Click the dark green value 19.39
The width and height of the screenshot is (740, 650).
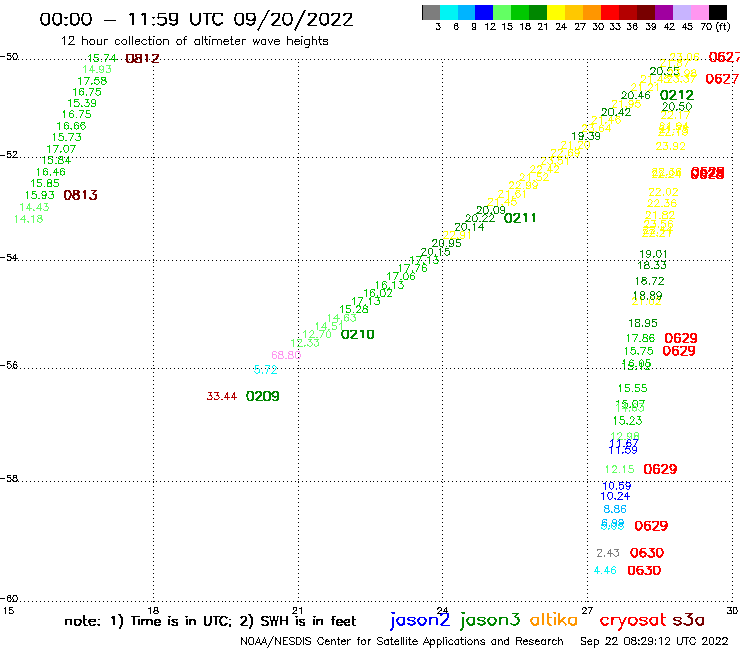coord(586,136)
